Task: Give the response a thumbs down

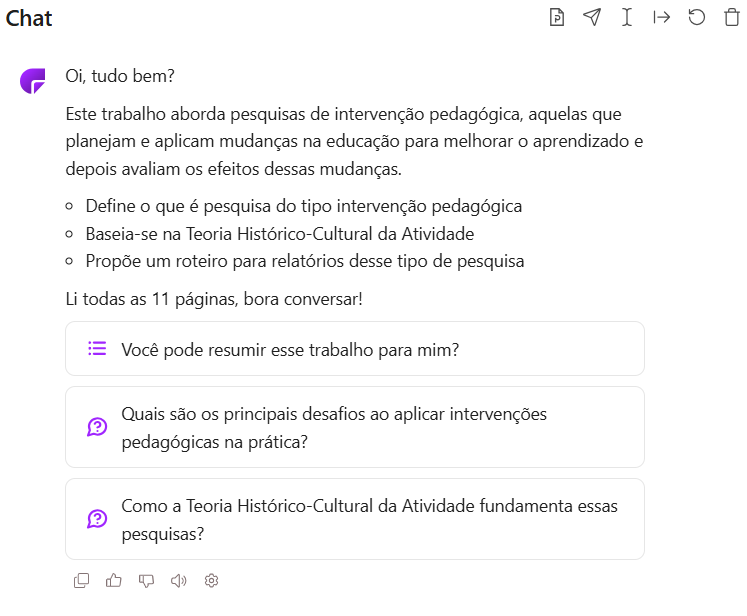Action: coord(146,580)
